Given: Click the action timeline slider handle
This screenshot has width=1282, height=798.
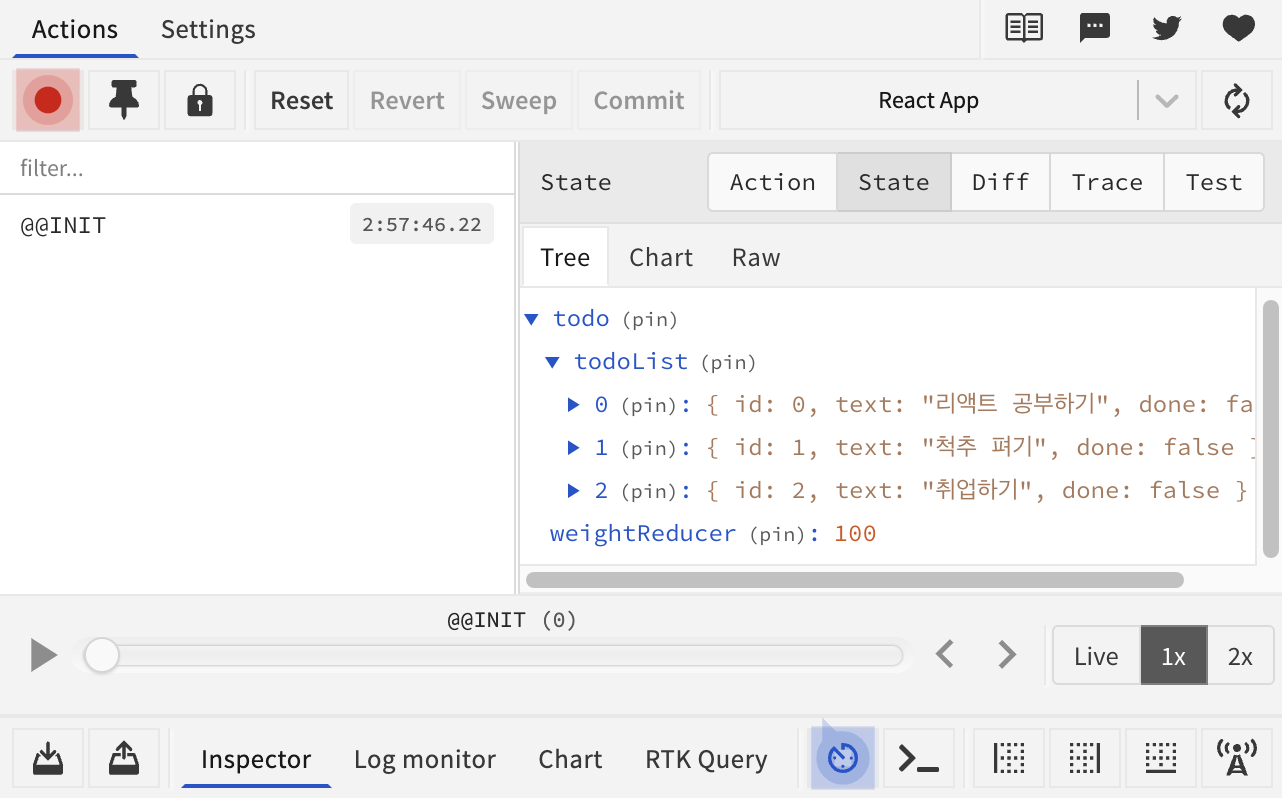Looking at the screenshot, I should [x=101, y=656].
